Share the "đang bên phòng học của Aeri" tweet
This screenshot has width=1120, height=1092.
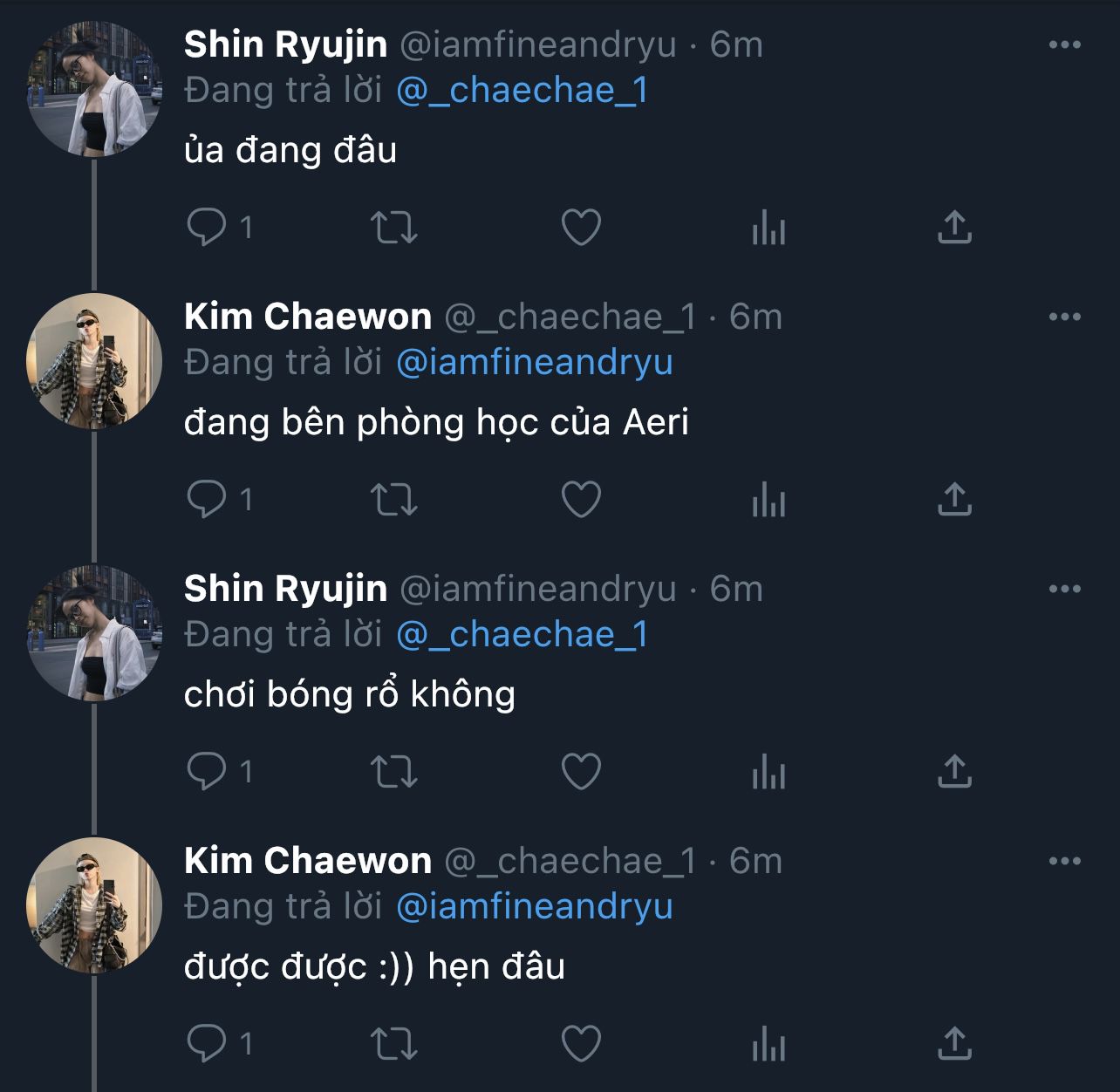[x=954, y=499]
